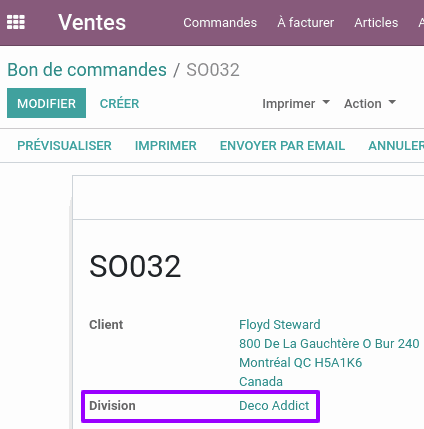Screen dimensions: 424x429
Task: Select ENVOYER PAR EMAIL
Action: pos(282,146)
